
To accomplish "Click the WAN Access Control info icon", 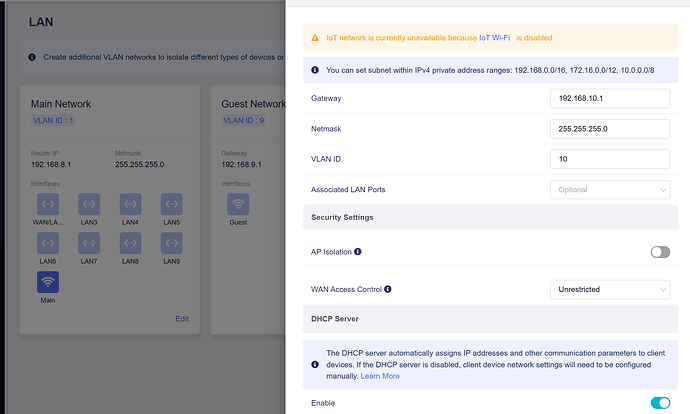I will point(388,289).
